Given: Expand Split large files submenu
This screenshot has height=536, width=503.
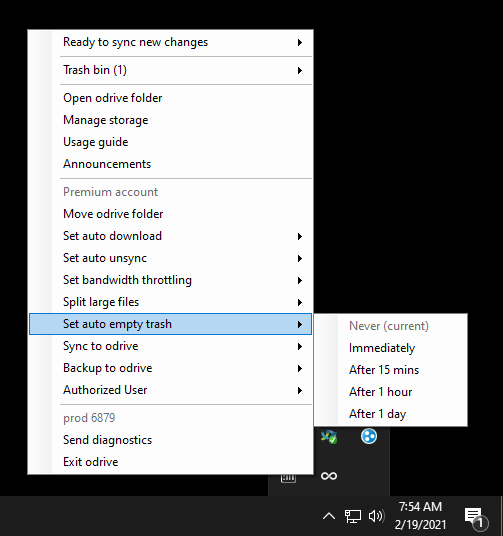Looking at the screenshot, I should [x=170, y=302].
